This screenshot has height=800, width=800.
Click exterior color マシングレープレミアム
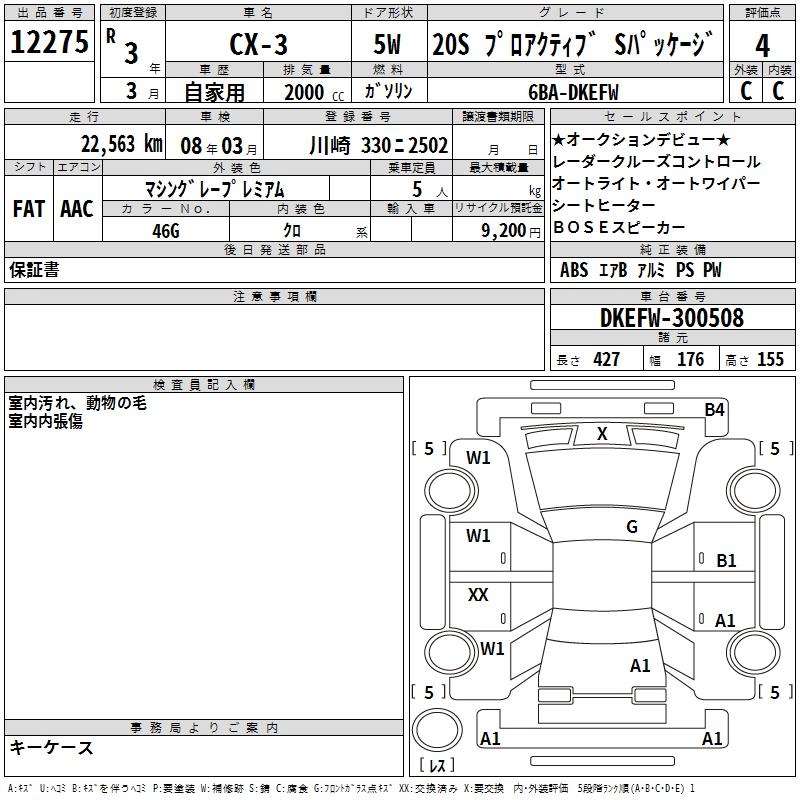click(214, 190)
